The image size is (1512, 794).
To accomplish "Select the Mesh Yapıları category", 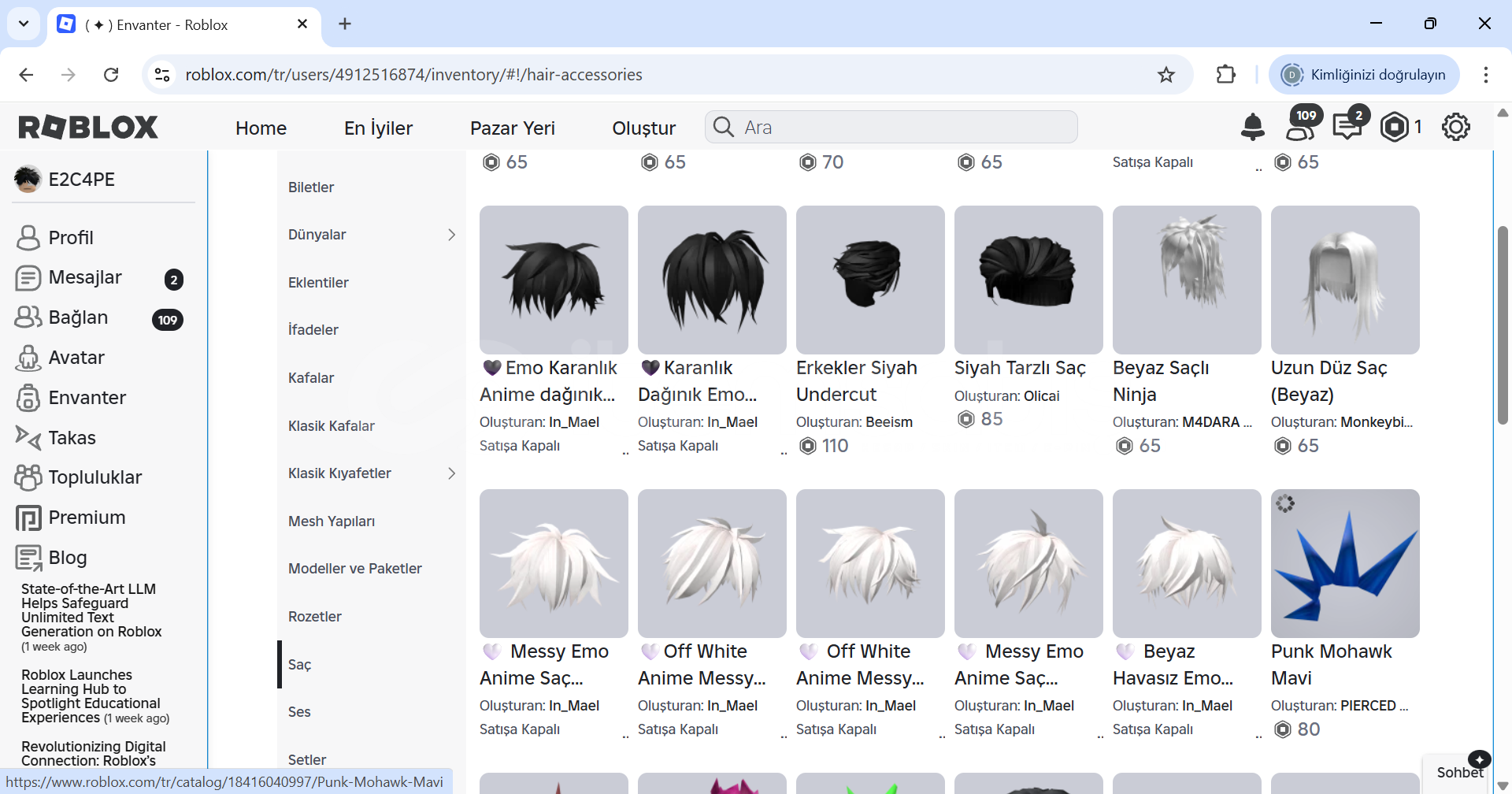I will 372,521.
